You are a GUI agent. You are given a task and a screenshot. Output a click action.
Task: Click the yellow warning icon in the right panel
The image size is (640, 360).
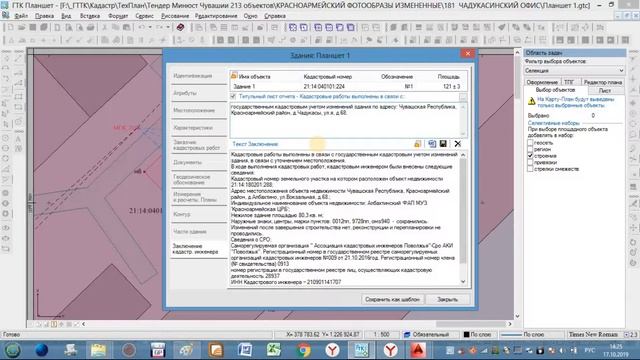click(531, 101)
